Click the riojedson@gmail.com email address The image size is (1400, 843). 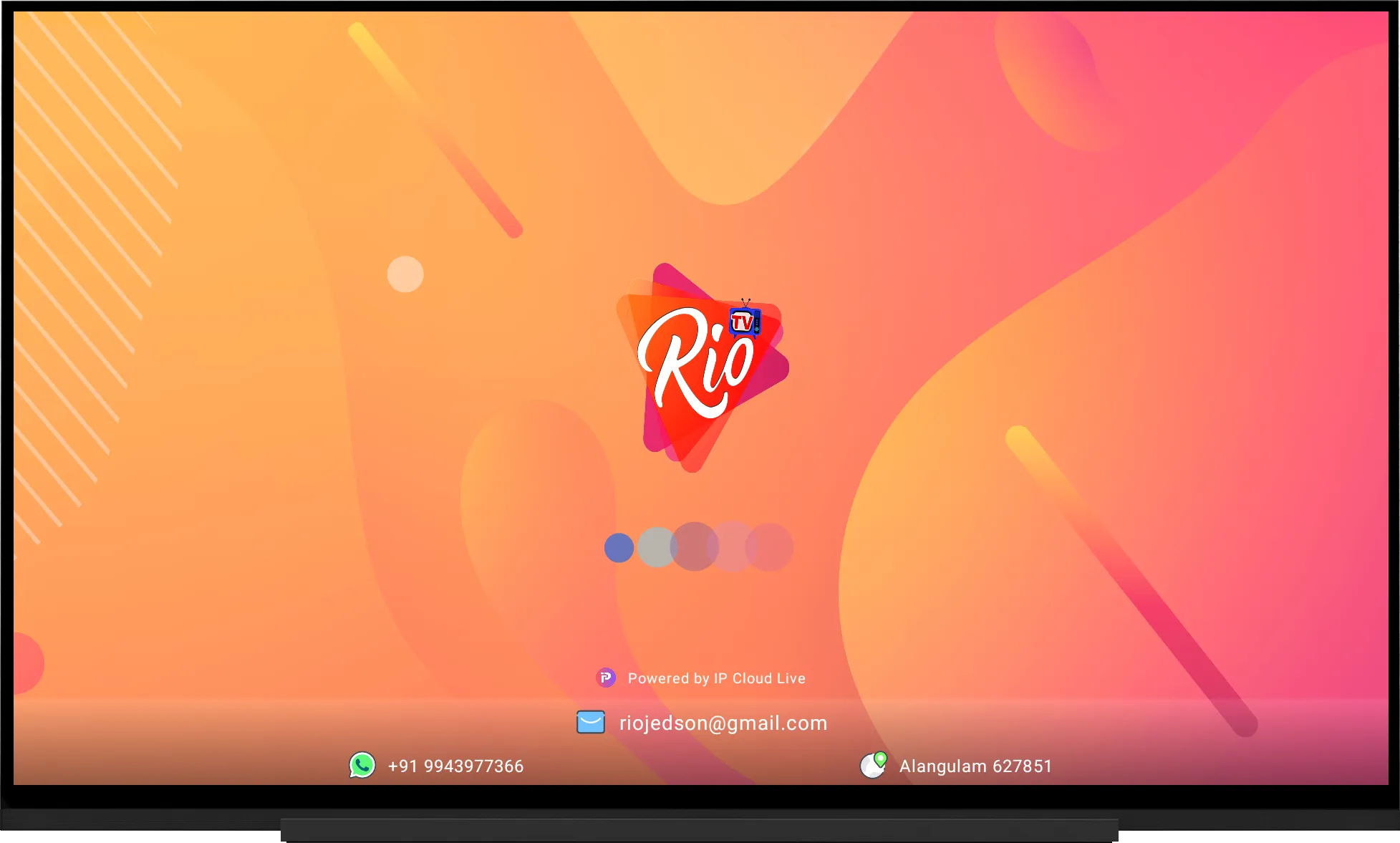(x=723, y=723)
